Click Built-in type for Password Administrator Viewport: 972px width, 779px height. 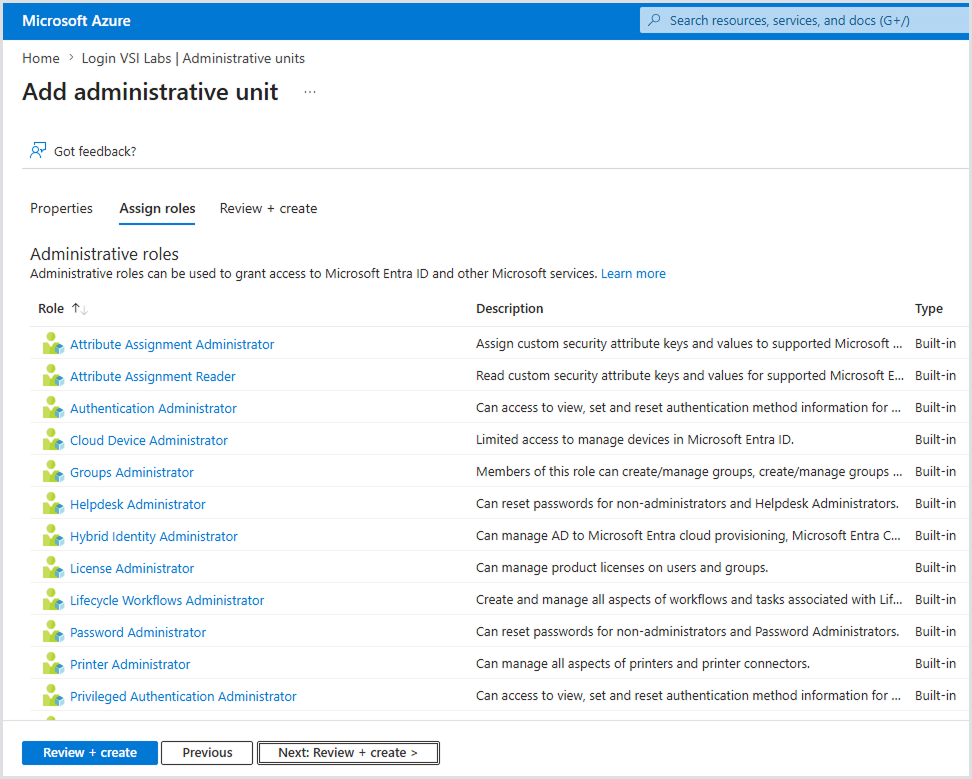(x=935, y=632)
